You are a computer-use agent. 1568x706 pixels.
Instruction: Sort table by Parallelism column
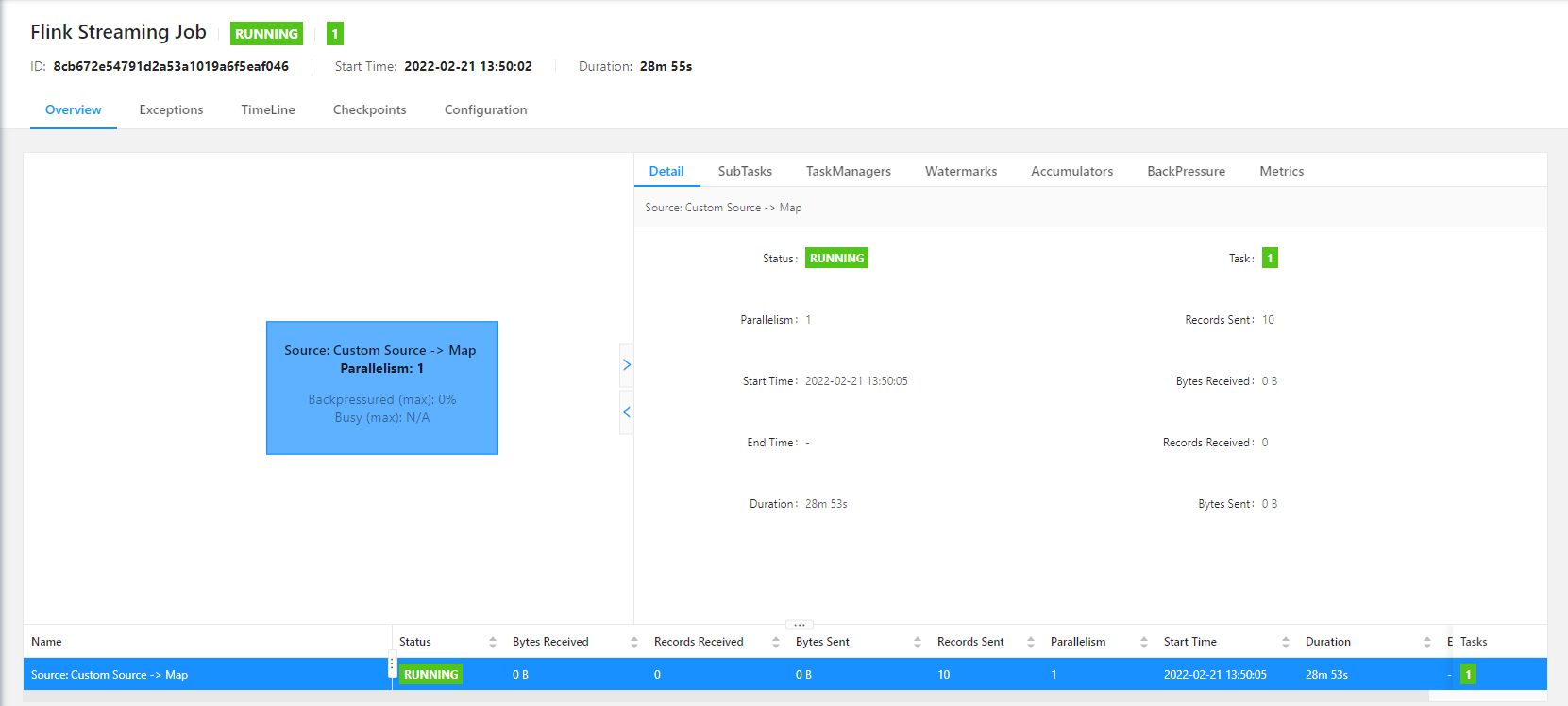click(x=1144, y=642)
